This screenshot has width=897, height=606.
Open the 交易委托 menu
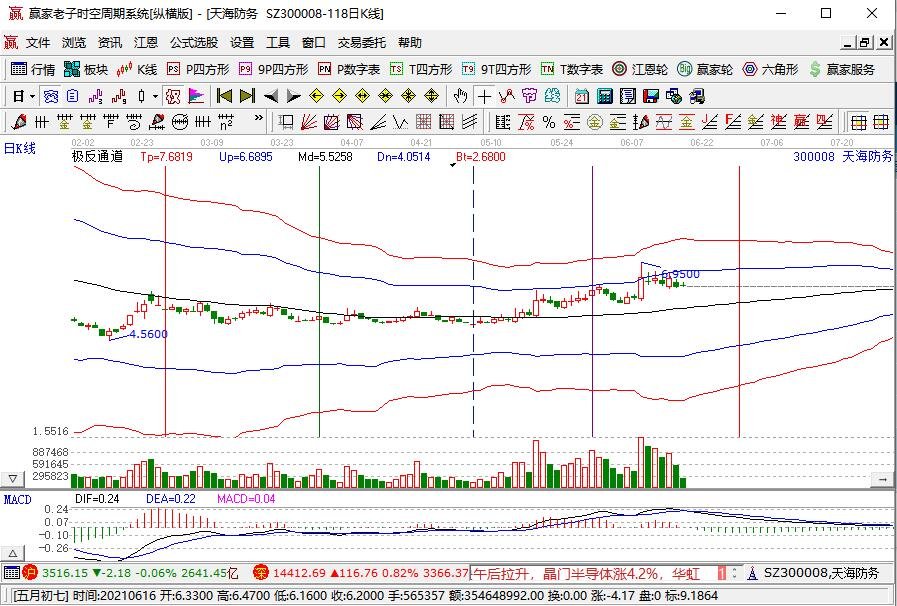tap(362, 43)
